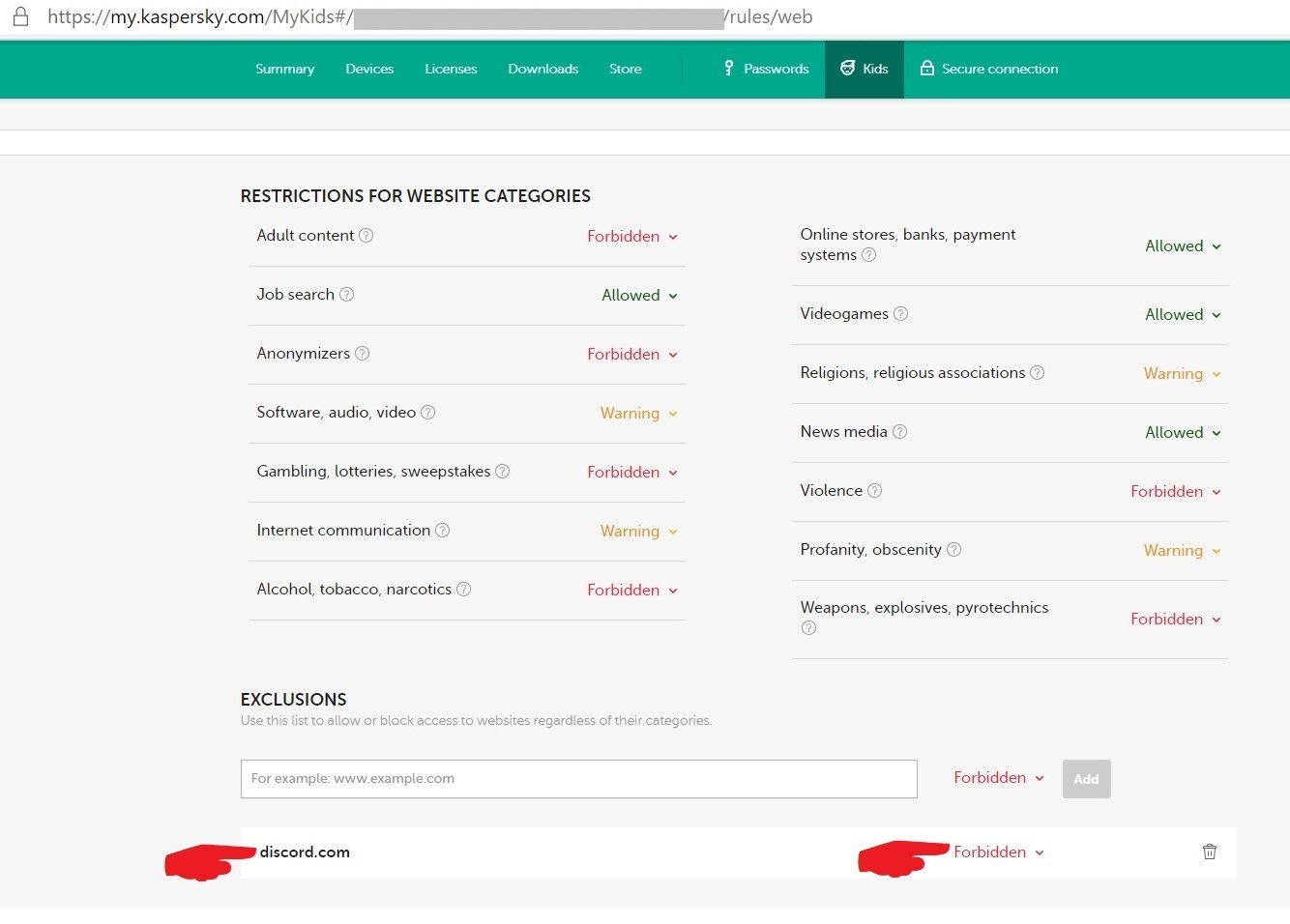The height and width of the screenshot is (924, 1290).
Task: Delete the discord.com exclusion with trash icon
Action: point(1209,852)
